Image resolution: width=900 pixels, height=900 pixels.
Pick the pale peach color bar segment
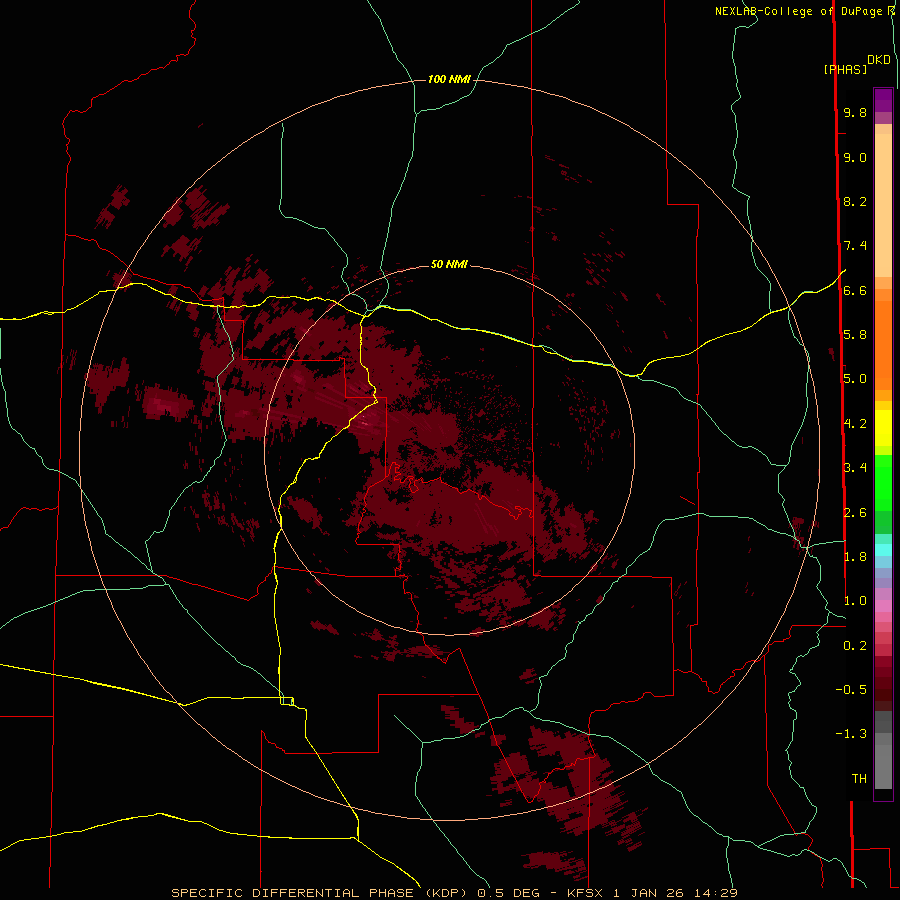tap(883, 205)
